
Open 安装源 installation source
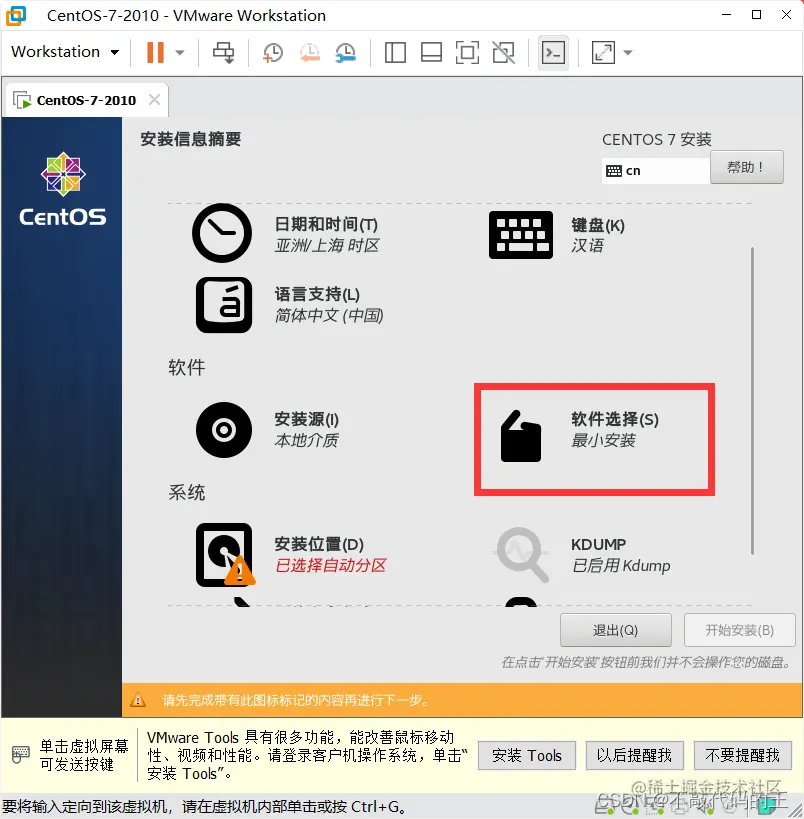click(x=267, y=430)
